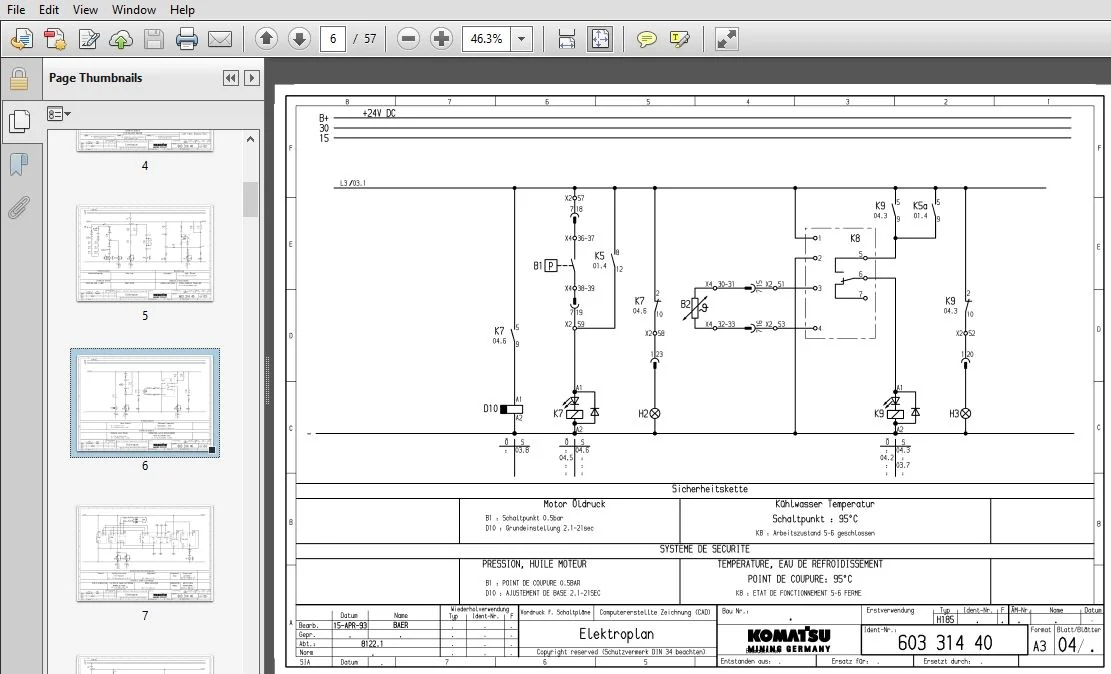Click the total pages count 57
Image resolution: width=1111 pixels, height=674 pixels.
[x=370, y=39]
